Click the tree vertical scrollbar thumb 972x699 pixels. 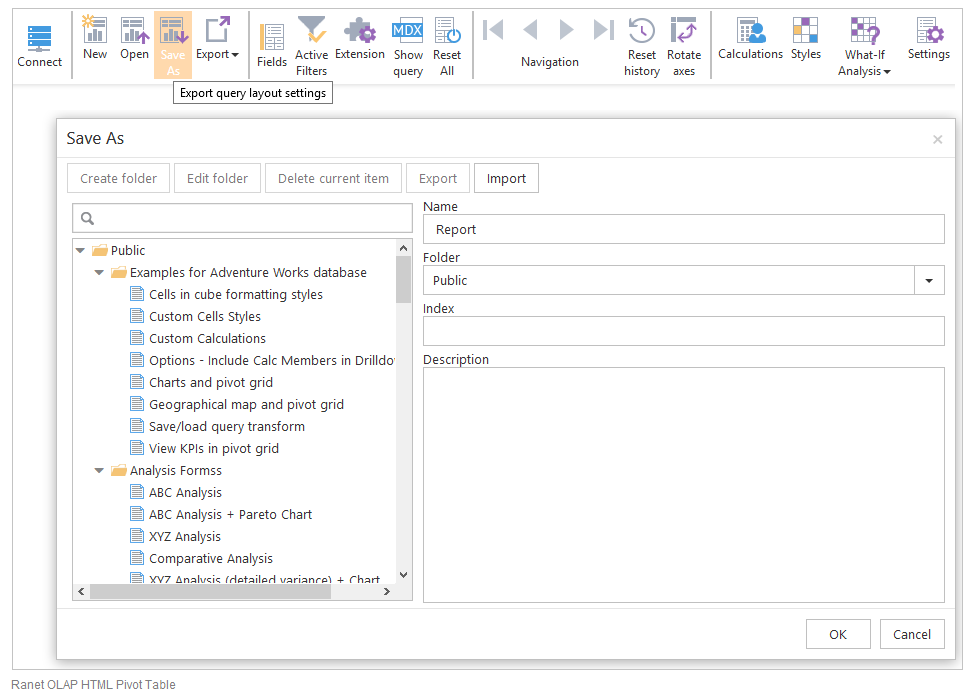tap(404, 279)
